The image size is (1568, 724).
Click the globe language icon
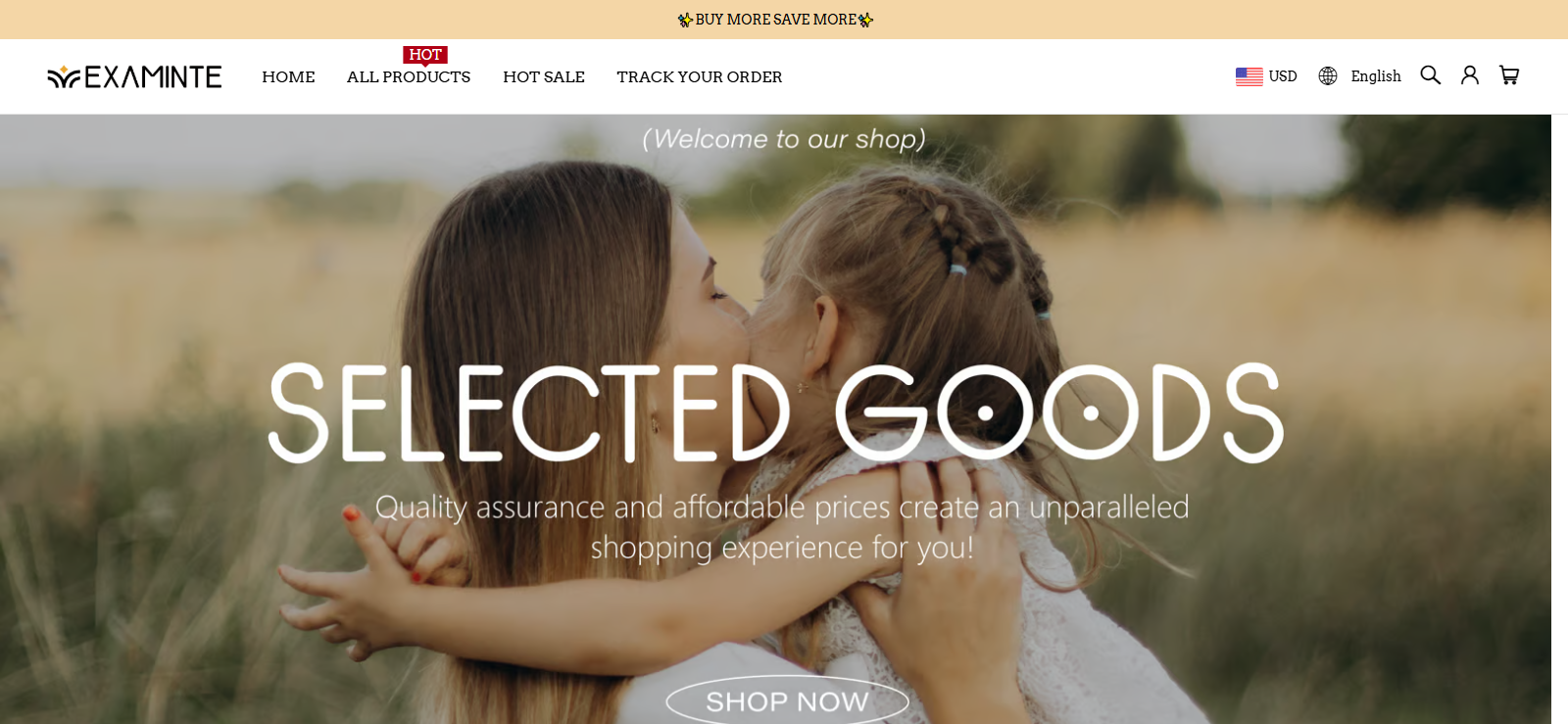1328,76
